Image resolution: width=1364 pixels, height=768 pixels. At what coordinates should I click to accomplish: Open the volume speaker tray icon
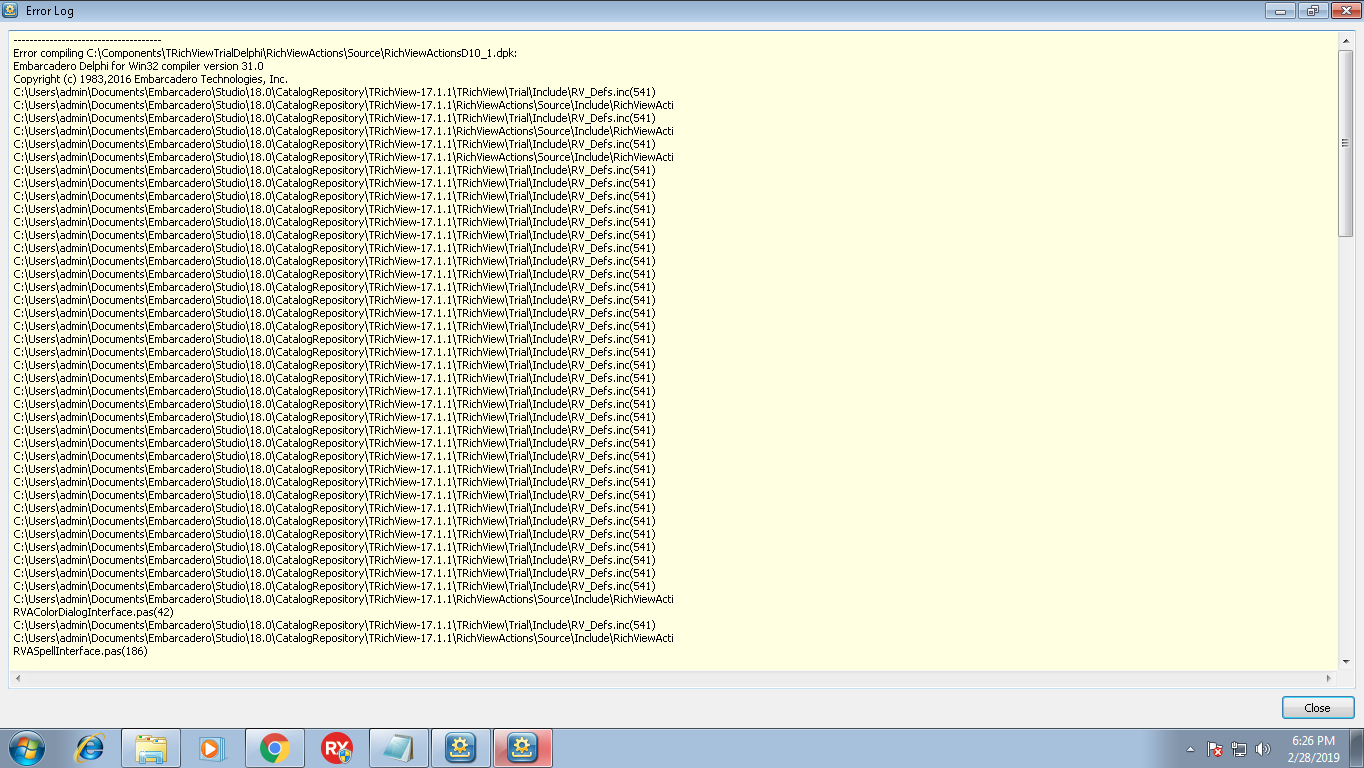coord(1263,748)
